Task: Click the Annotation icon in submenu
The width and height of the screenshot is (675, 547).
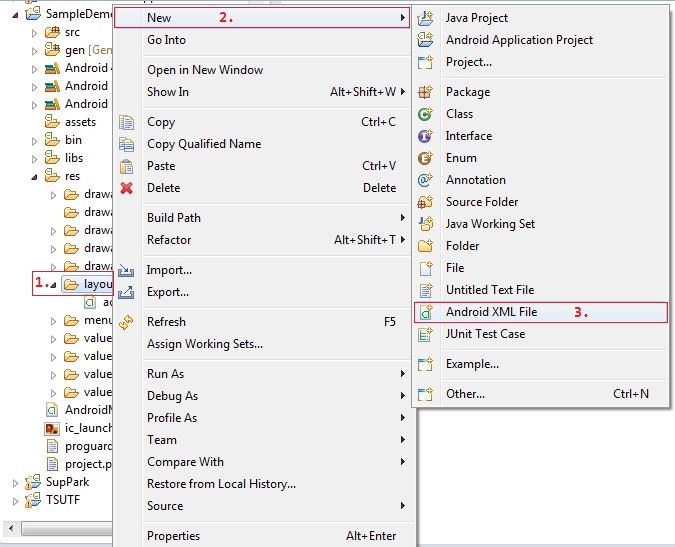Action: [426, 180]
